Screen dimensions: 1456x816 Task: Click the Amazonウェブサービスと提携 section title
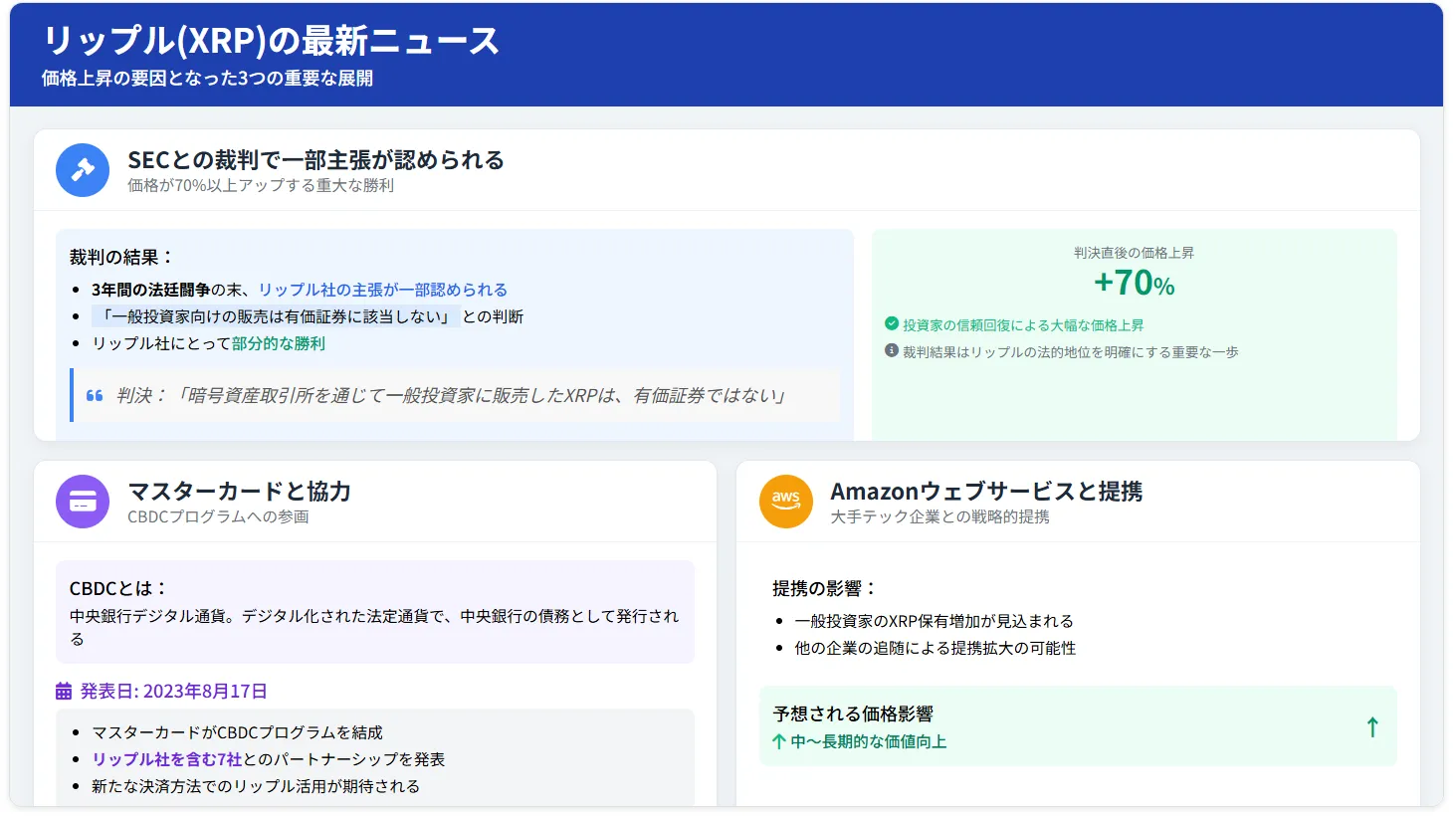(x=986, y=491)
